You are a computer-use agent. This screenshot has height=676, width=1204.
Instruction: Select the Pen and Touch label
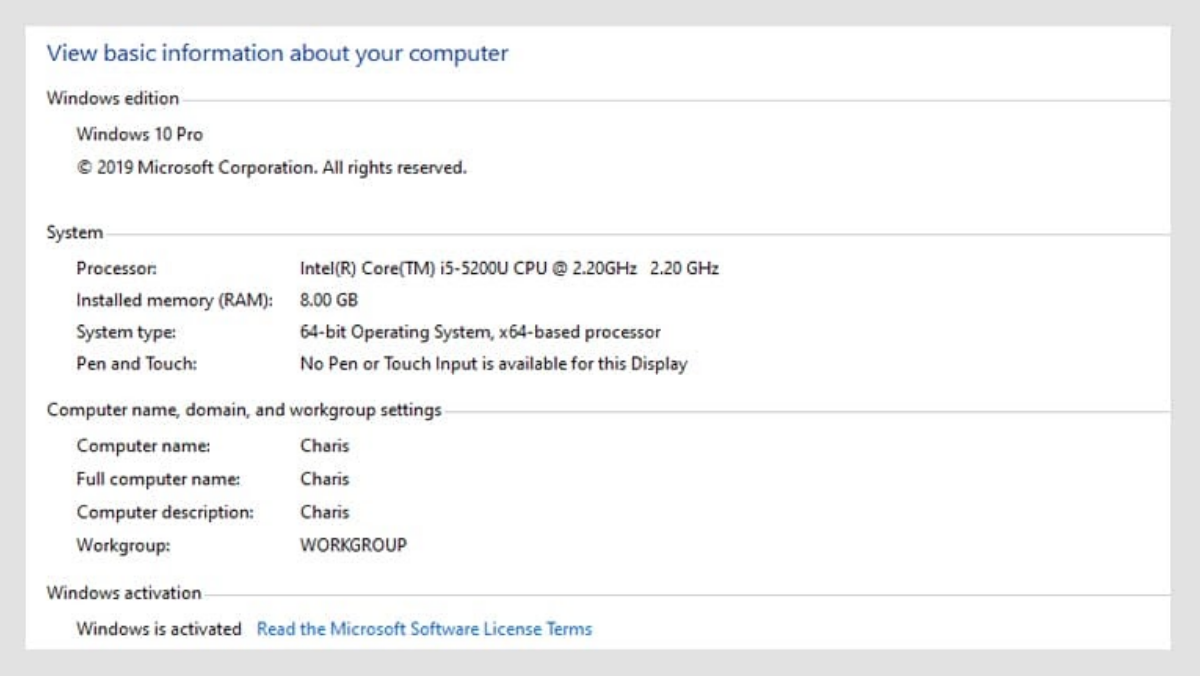pos(125,364)
